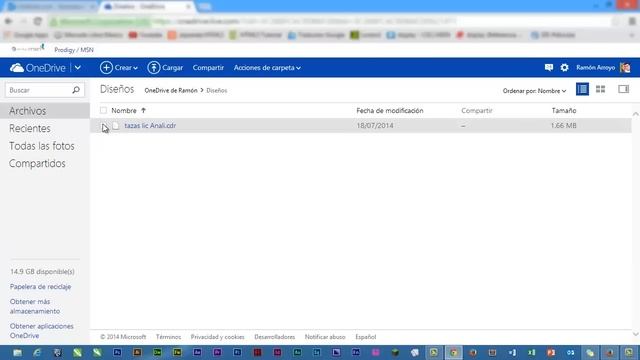Click the OneDrive cloud logo

click(16, 68)
